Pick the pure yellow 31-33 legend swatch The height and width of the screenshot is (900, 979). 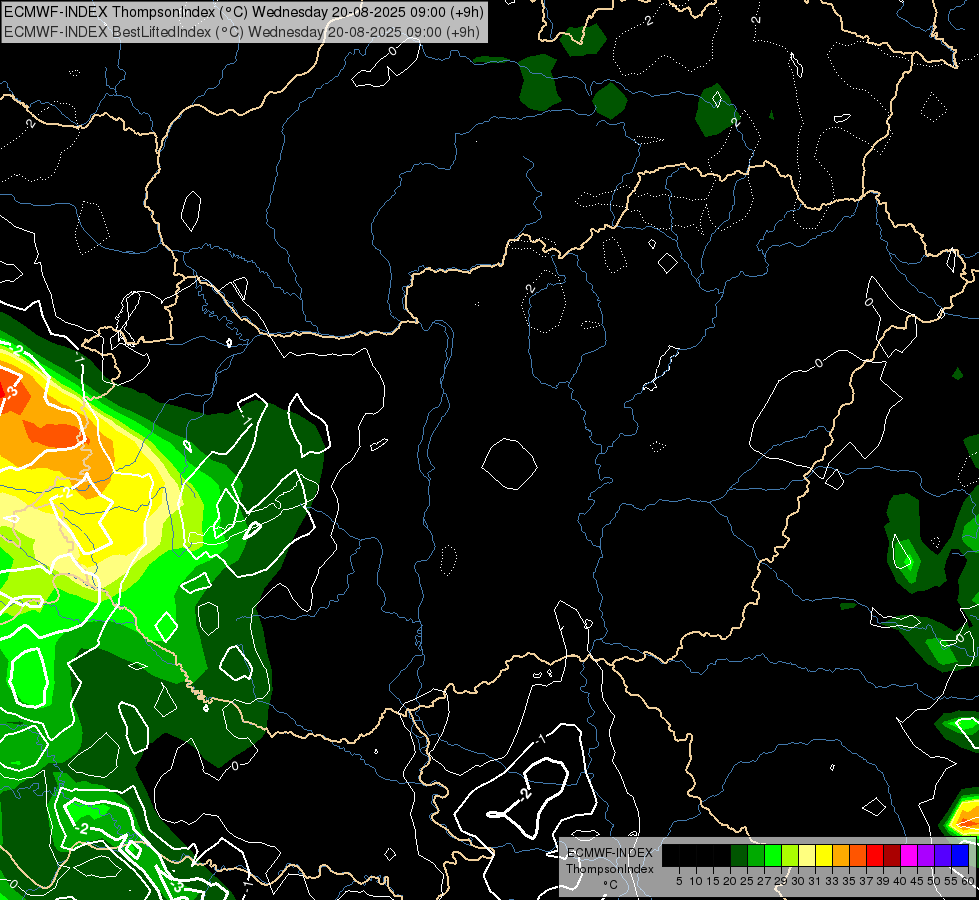824,855
